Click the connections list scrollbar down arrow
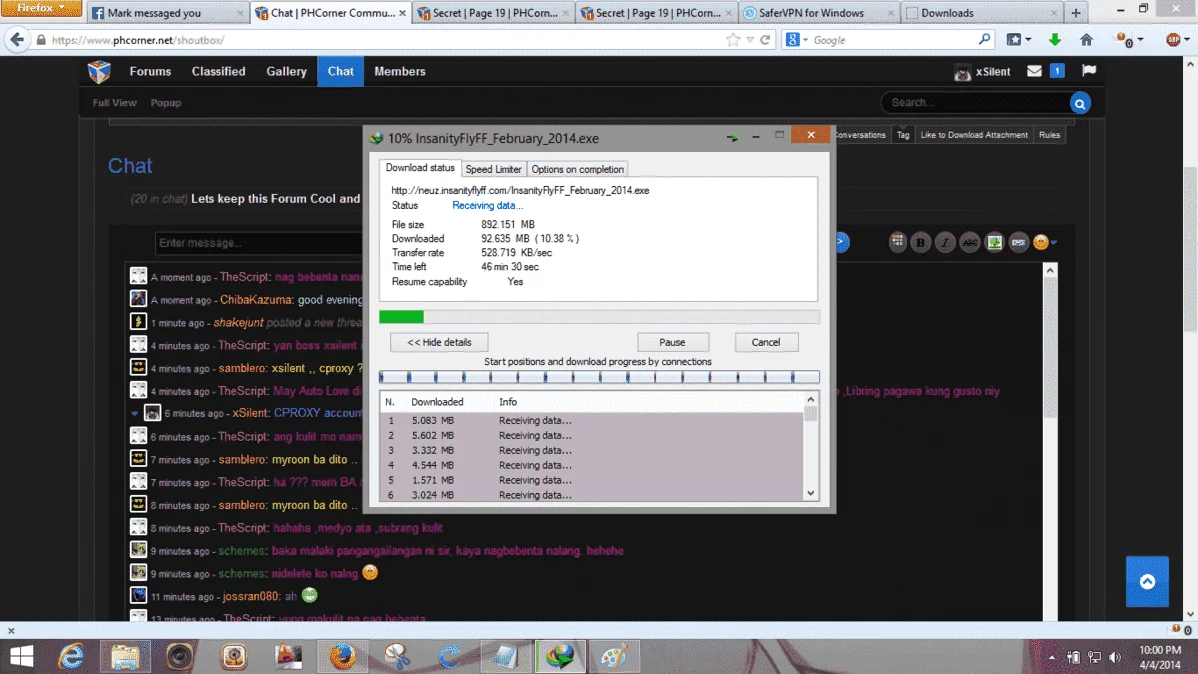This screenshot has width=1198, height=674. pos(811,493)
